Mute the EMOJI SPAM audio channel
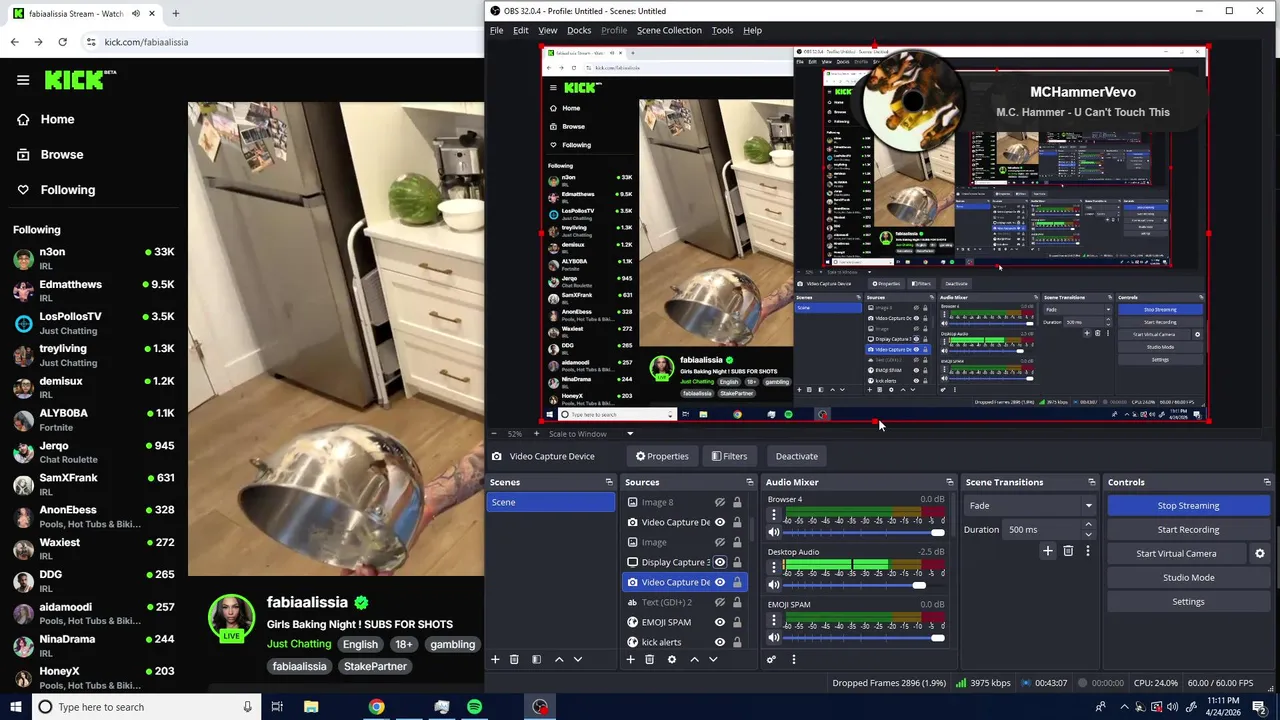Image resolution: width=1280 pixels, height=720 pixels. tap(773, 637)
